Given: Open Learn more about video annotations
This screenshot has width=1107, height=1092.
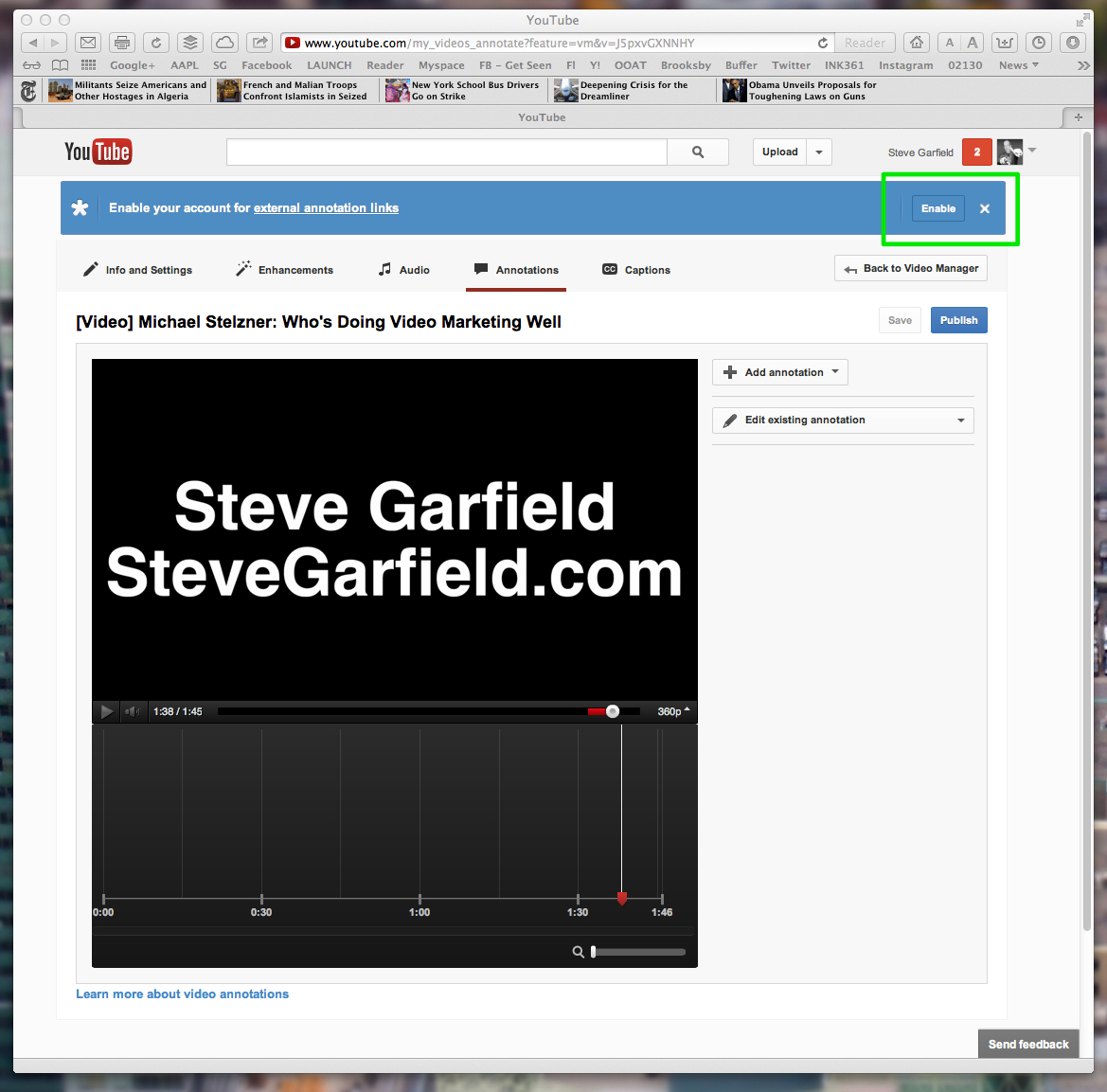Looking at the screenshot, I should click(182, 994).
